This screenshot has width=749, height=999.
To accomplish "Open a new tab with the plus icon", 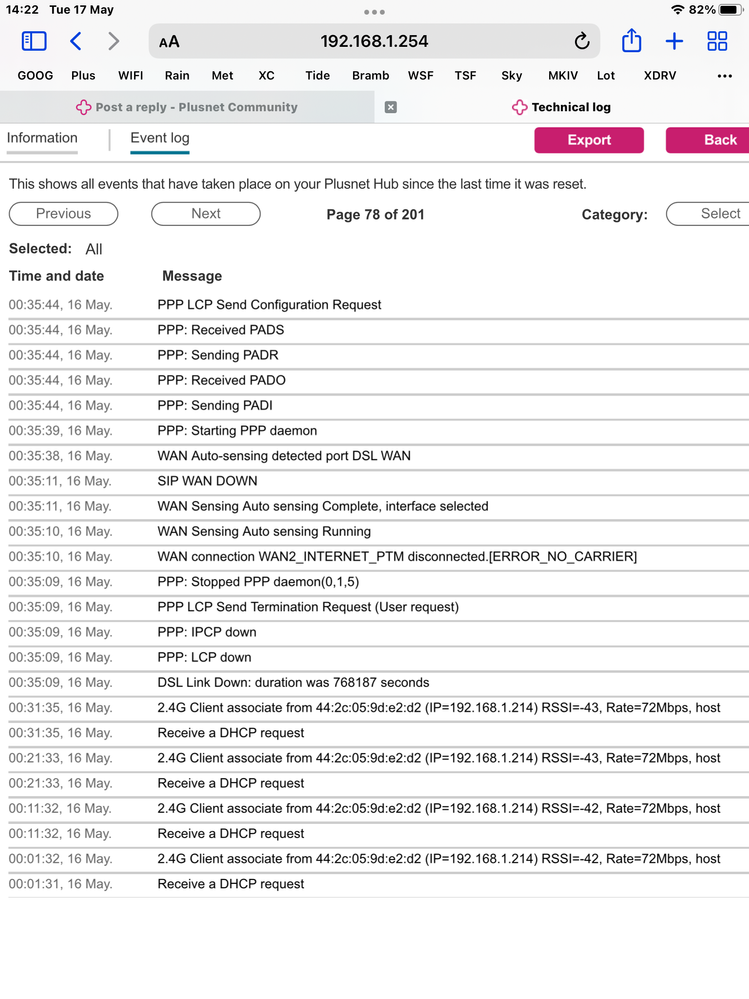I will coord(674,41).
